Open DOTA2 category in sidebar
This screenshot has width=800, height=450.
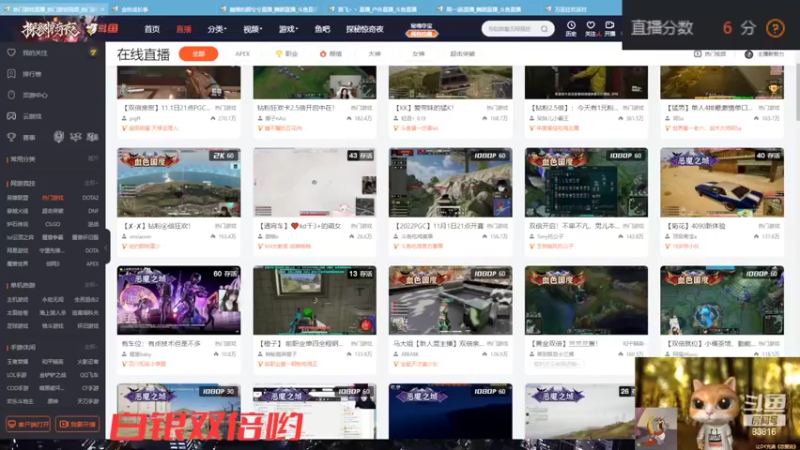[90, 197]
